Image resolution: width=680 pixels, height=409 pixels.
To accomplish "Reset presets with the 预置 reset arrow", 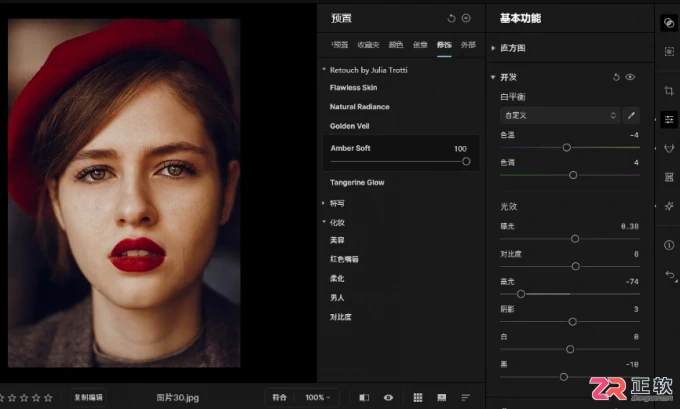I will pos(451,18).
